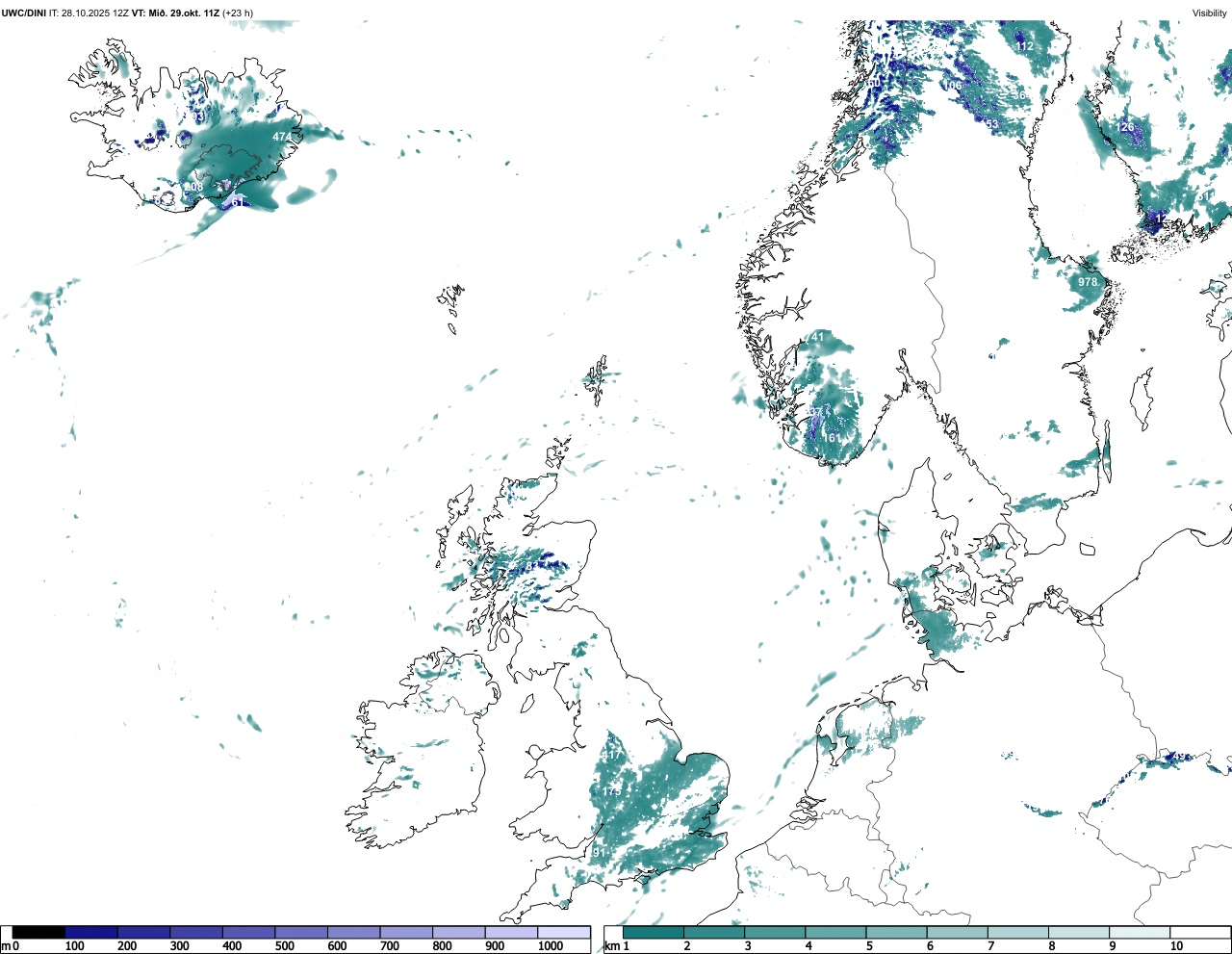Click the pale lavender swatch above 1000 m
The width and height of the screenshot is (1232, 954).
point(564,932)
